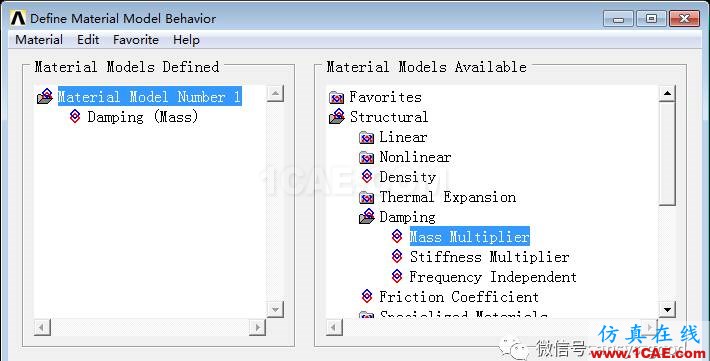710x361 pixels.
Task: Select the Mass Multiplier model
Action: point(470,236)
